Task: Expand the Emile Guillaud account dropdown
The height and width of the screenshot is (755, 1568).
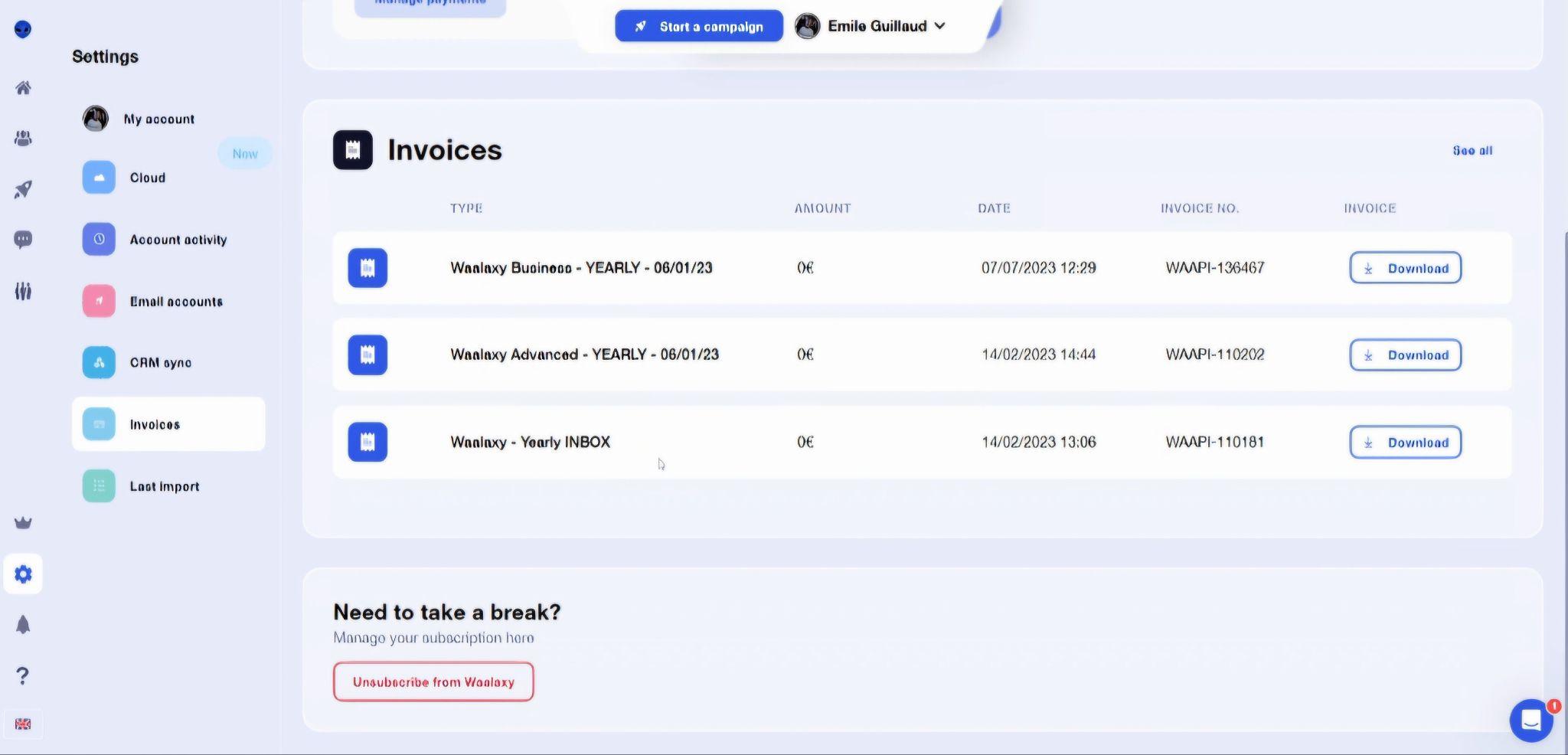Action: (x=940, y=26)
